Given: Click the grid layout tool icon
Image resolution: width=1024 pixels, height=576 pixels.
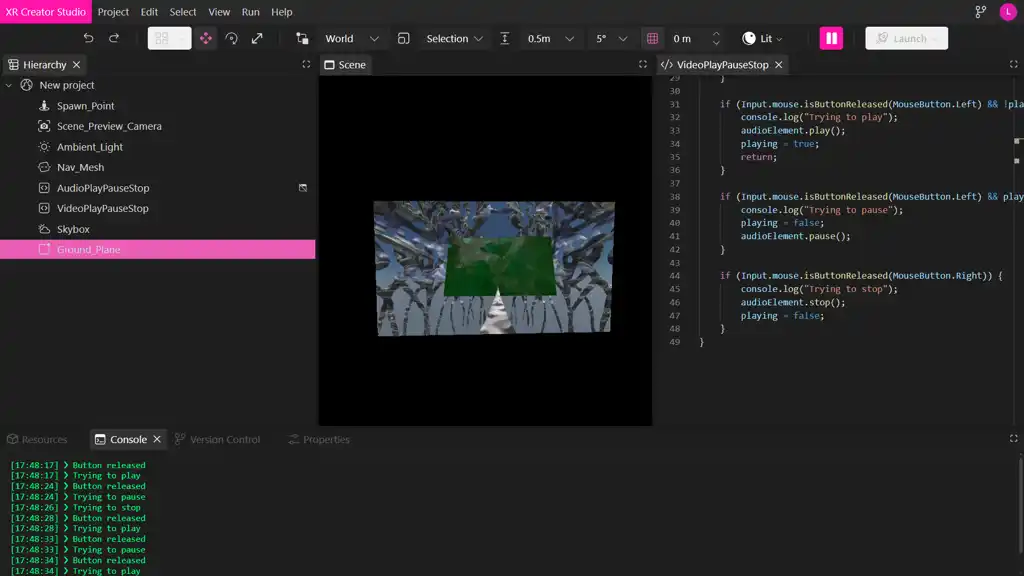Looking at the screenshot, I should coord(161,39).
